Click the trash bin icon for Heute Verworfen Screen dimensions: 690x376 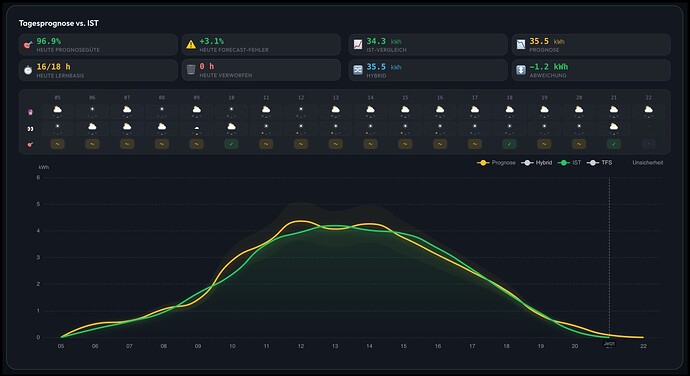191,70
